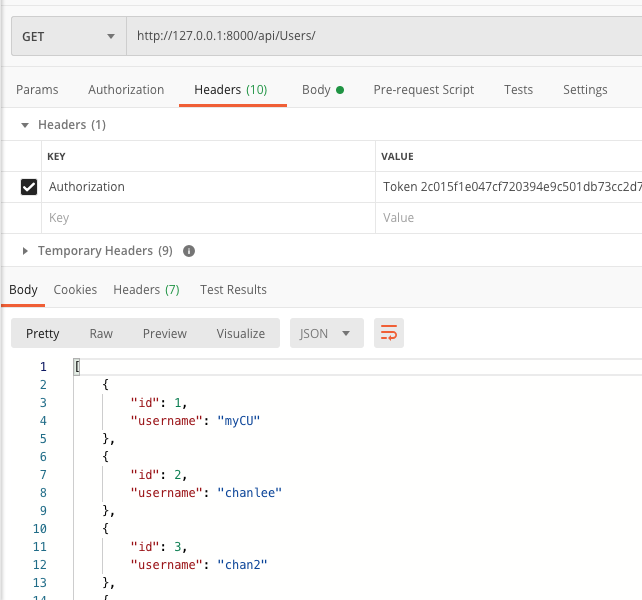The image size is (642, 600).
Task: Switch to the Params tab
Action: click(x=37, y=90)
